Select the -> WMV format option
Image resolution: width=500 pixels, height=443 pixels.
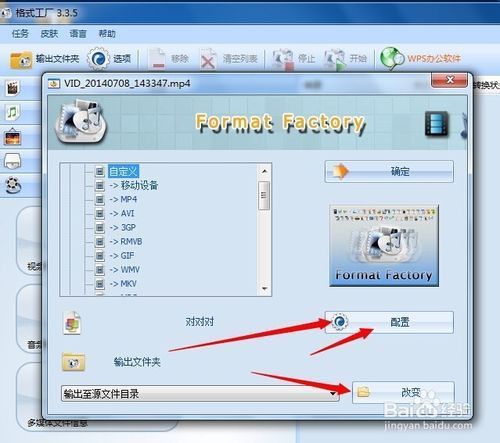125,270
